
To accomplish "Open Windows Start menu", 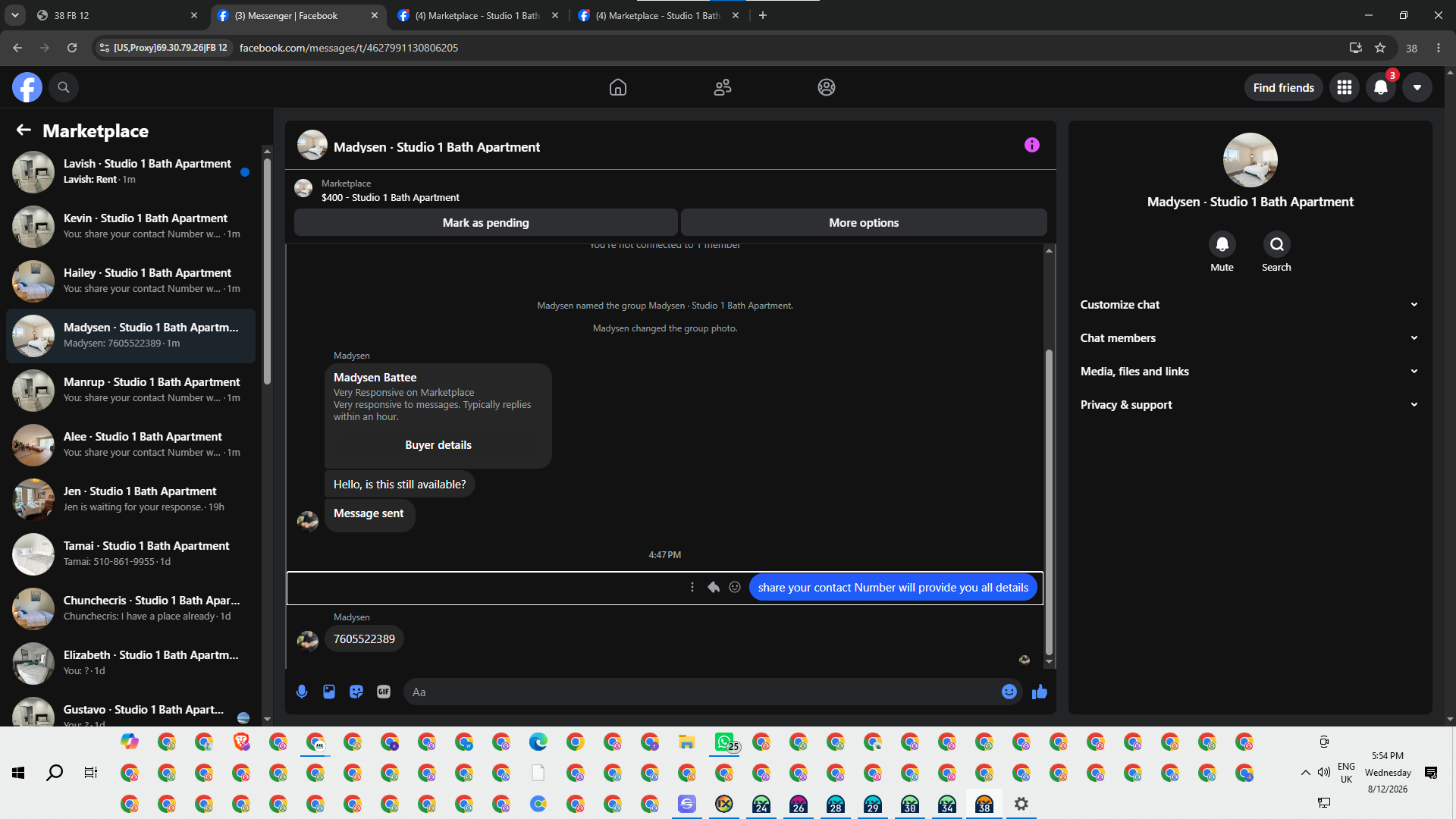I will click(18, 773).
